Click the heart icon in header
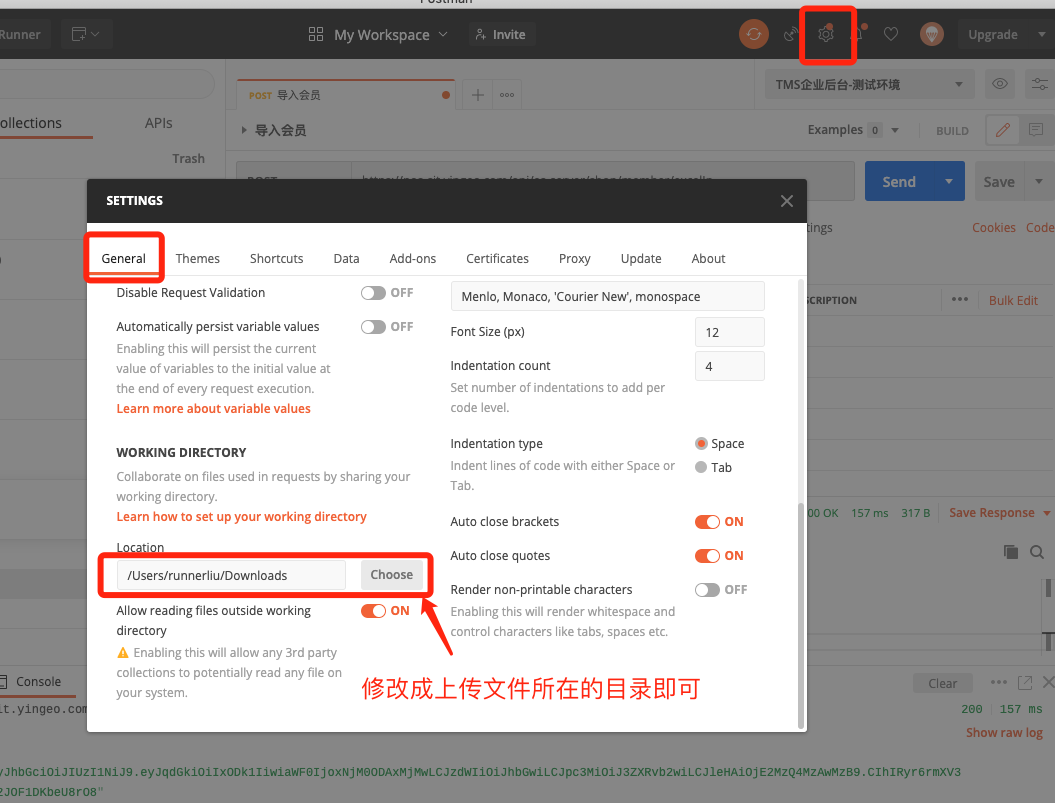The height and width of the screenshot is (803, 1055). click(x=891, y=34)
